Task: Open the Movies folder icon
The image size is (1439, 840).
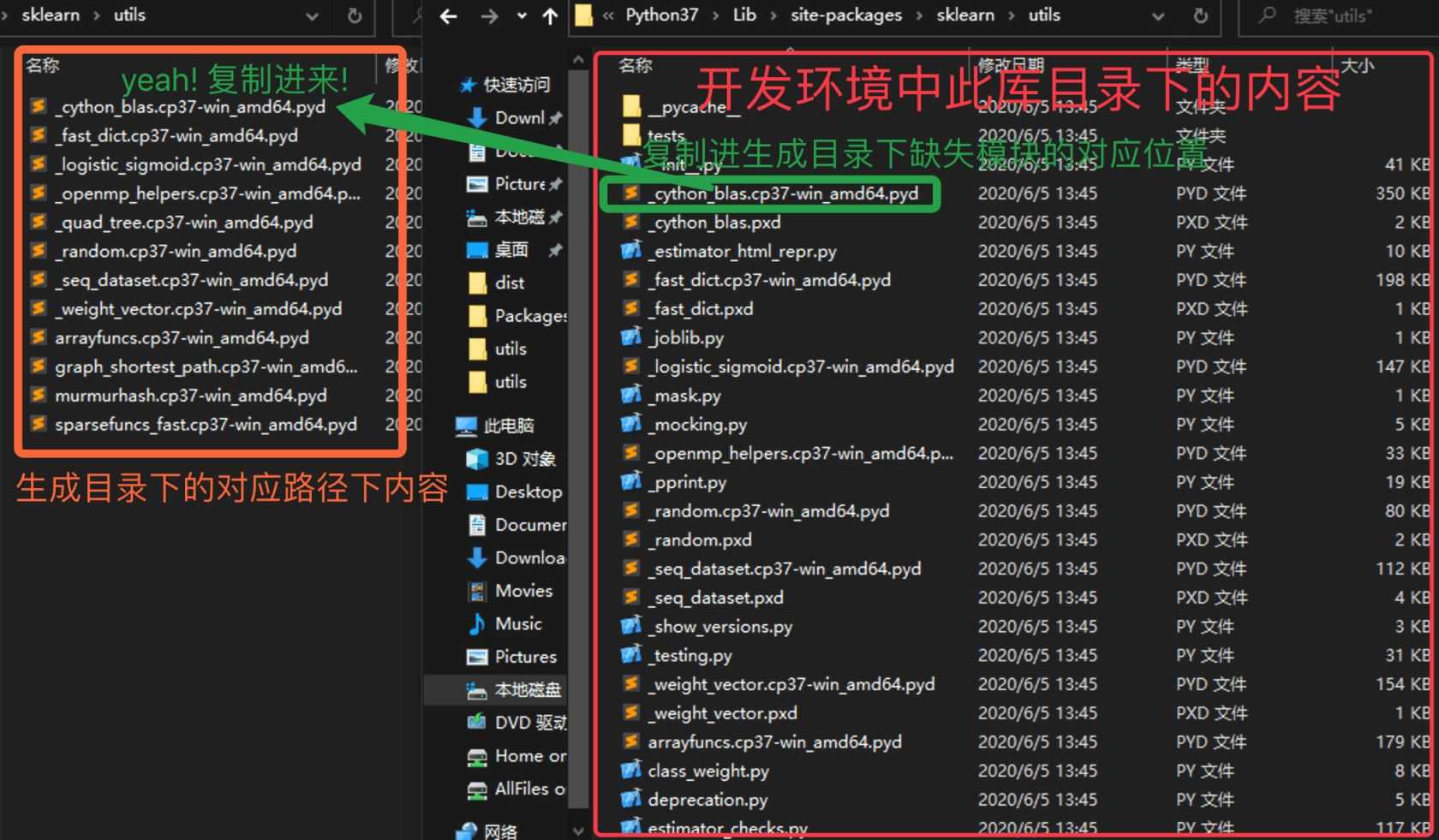Action: click(x=477, y=591)
